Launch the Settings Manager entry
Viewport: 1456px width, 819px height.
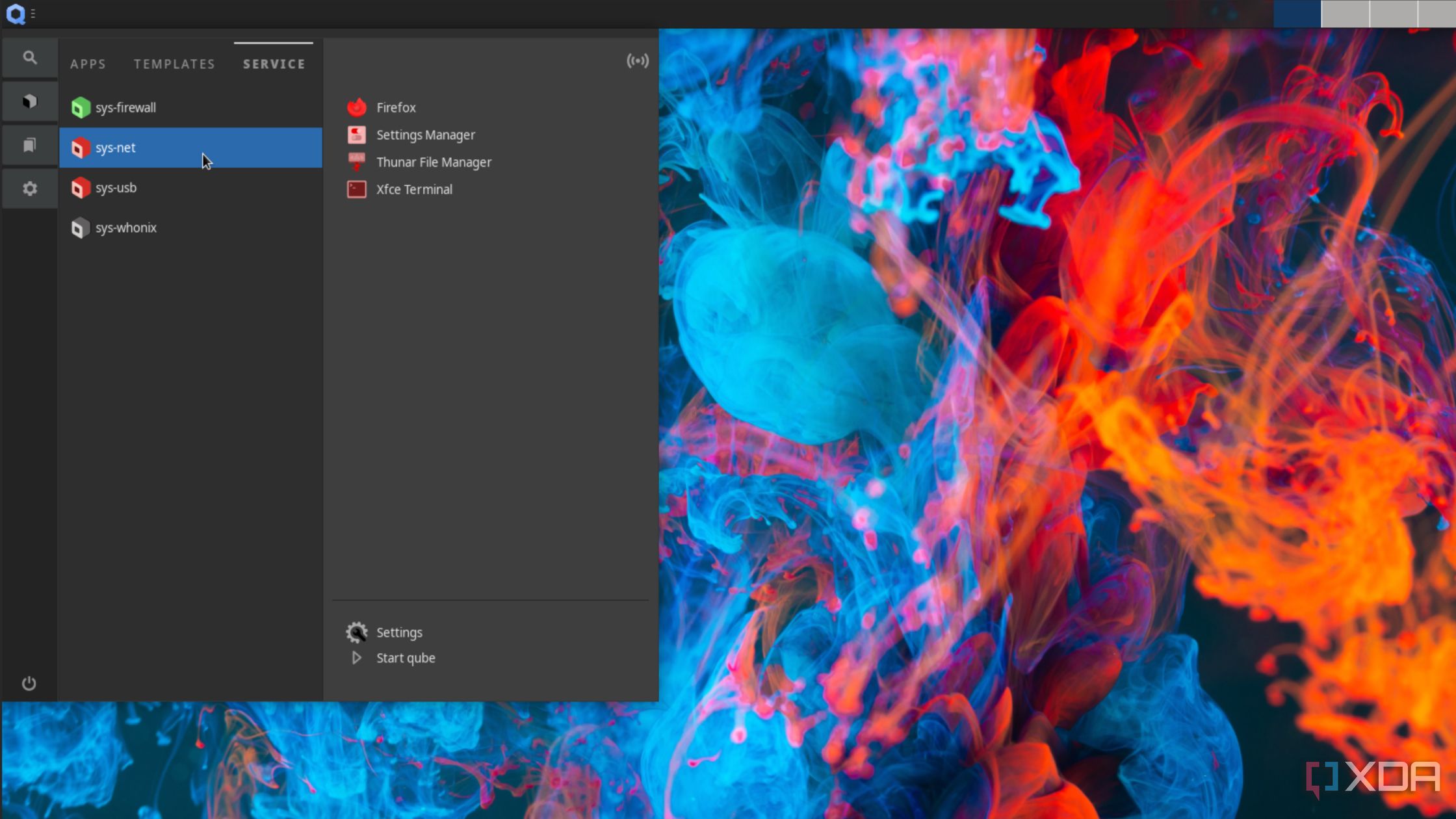[425, 135]
